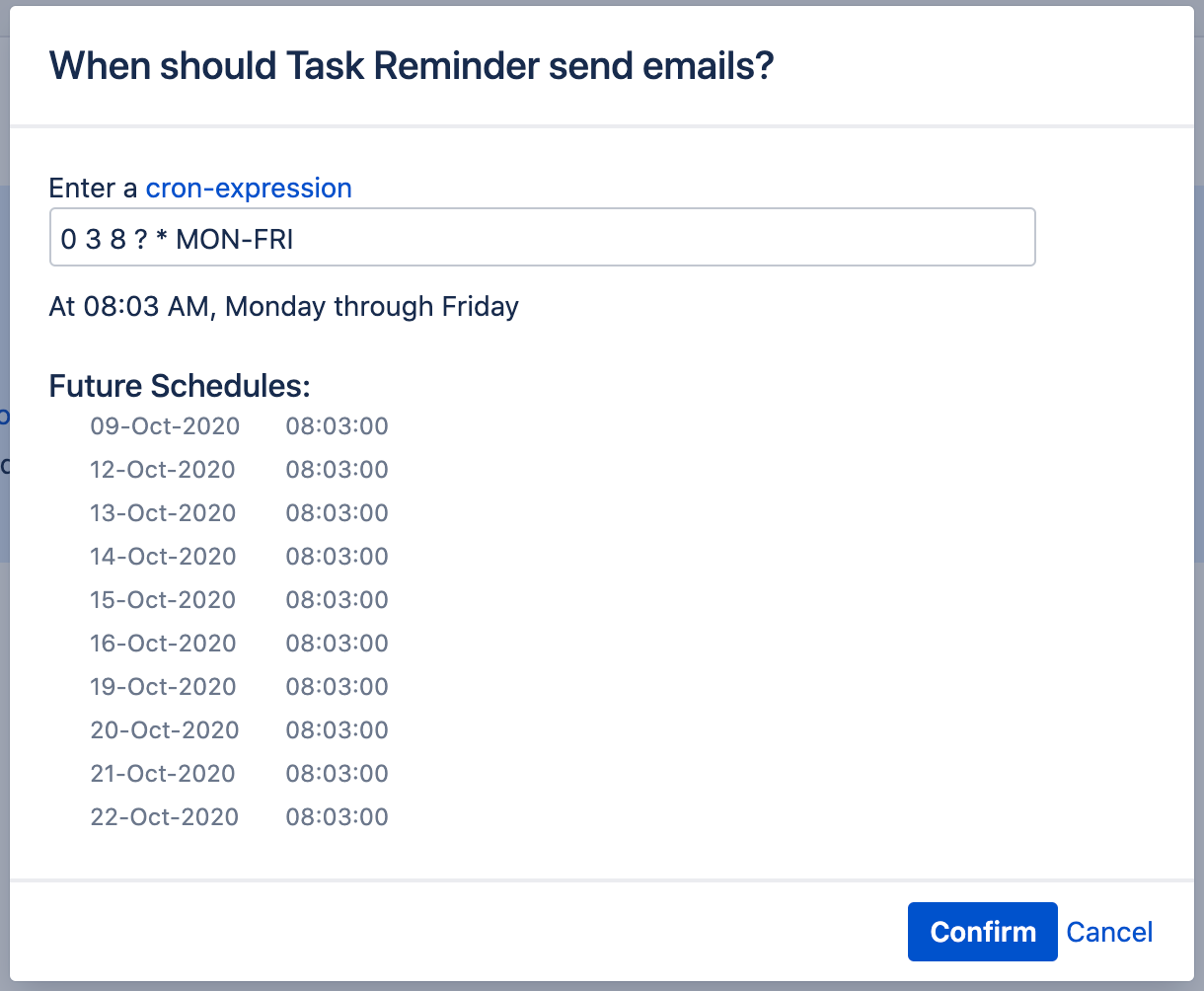The height and width of the screenshot is (991, 1204).
Task: Select the 15-Oct-2020 schedule date
Action: (x=163, y=600)
